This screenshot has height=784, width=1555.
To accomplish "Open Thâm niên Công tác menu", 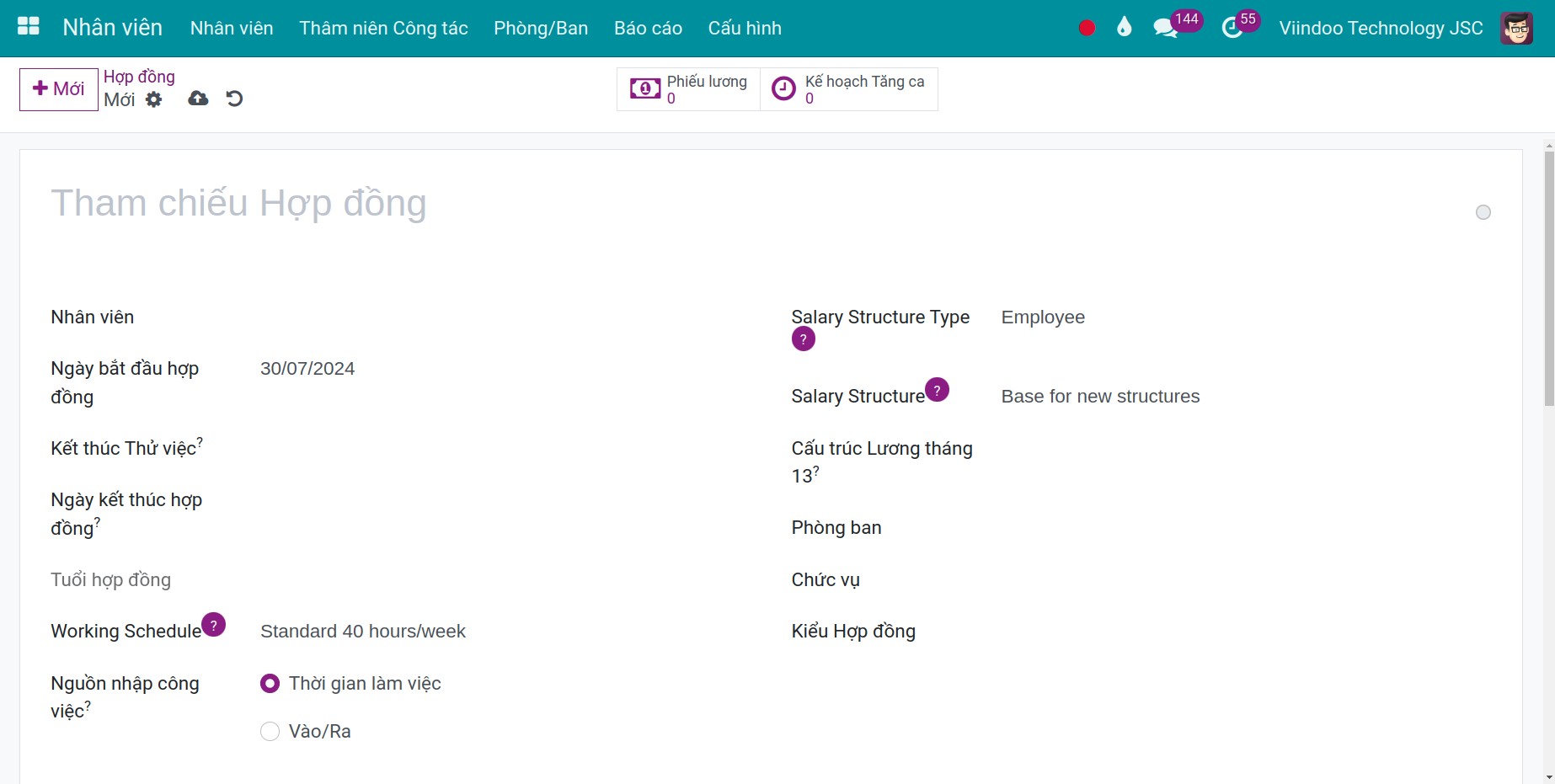I will click(383, 28).
